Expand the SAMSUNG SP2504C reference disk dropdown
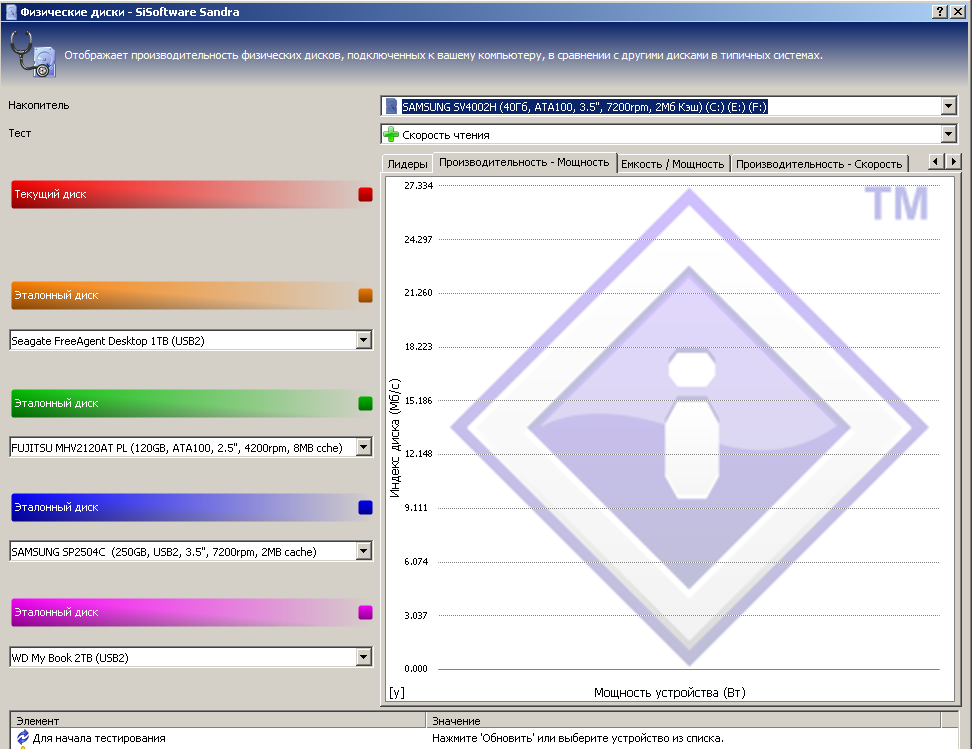 [363, 551]
